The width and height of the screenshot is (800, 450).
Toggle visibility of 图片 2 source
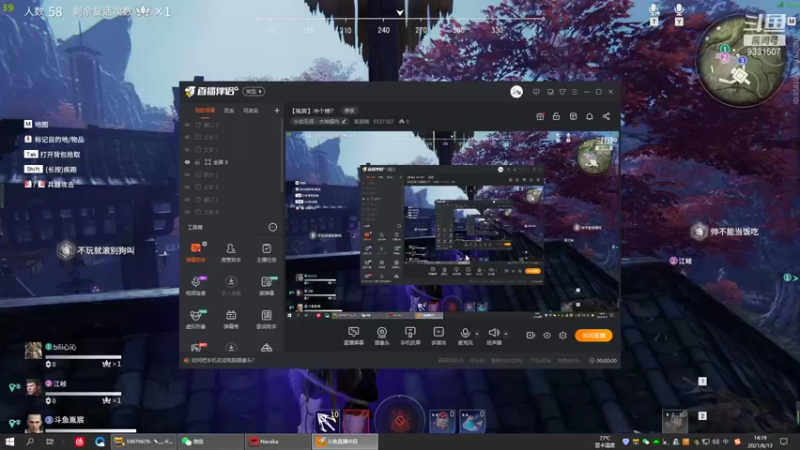(187, 174)
